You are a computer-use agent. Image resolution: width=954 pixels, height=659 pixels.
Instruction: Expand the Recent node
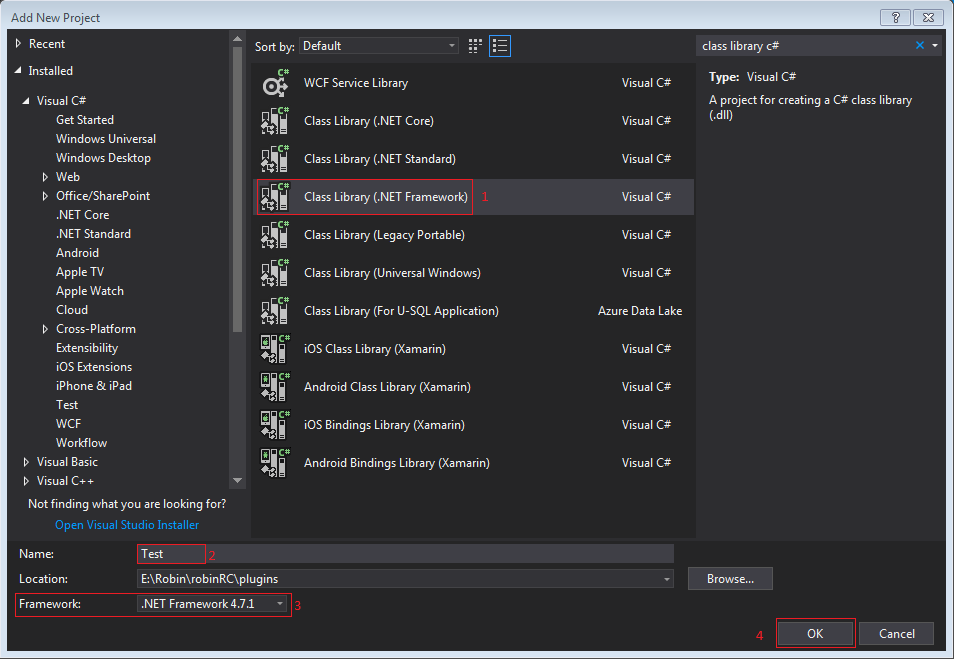point(18,44)
